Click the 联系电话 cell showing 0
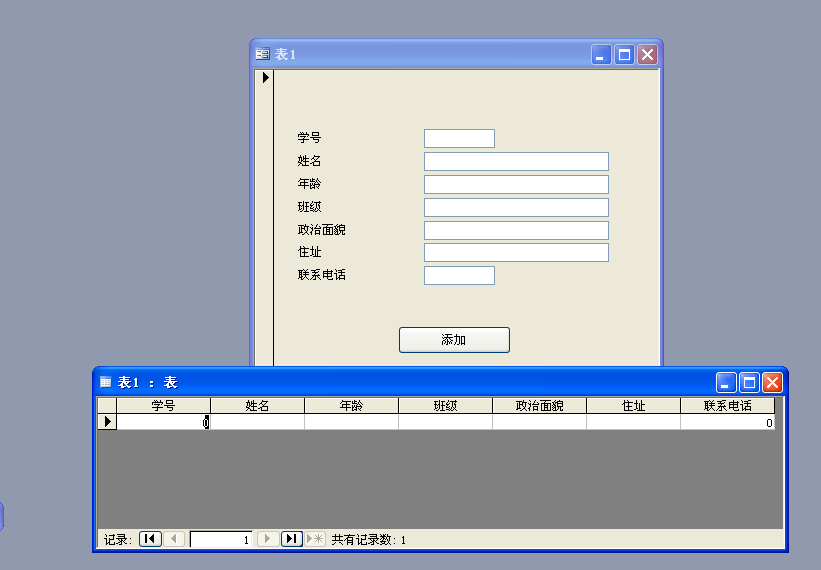 [727, 422]
